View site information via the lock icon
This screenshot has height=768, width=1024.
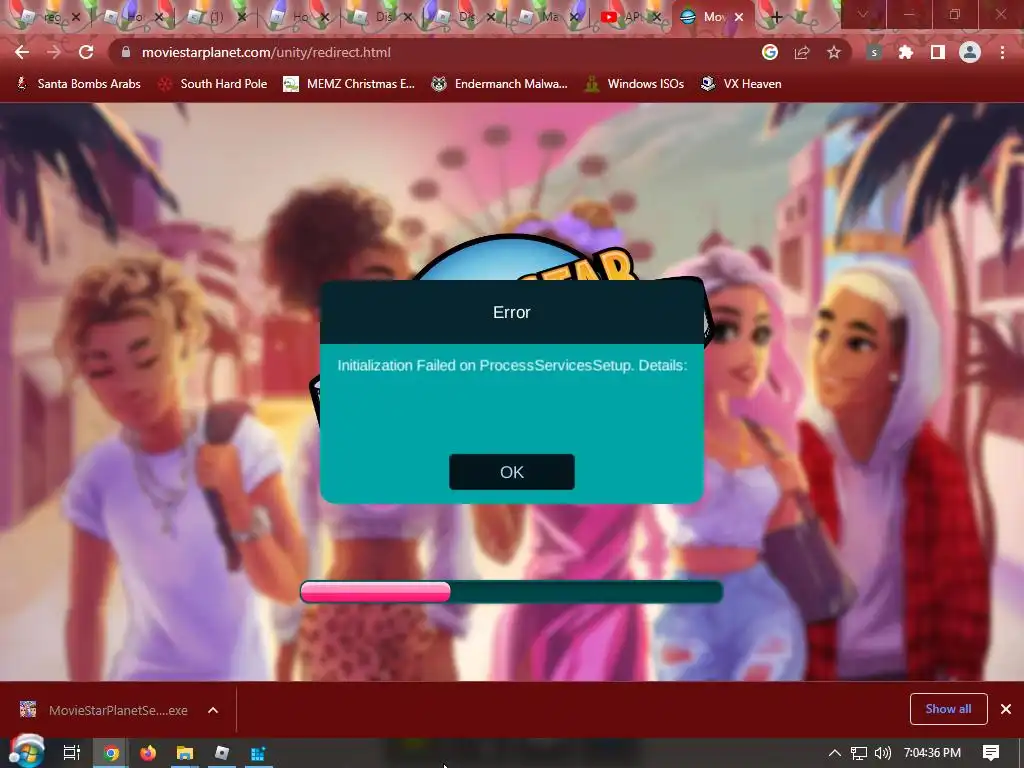(x=126, y=52)
